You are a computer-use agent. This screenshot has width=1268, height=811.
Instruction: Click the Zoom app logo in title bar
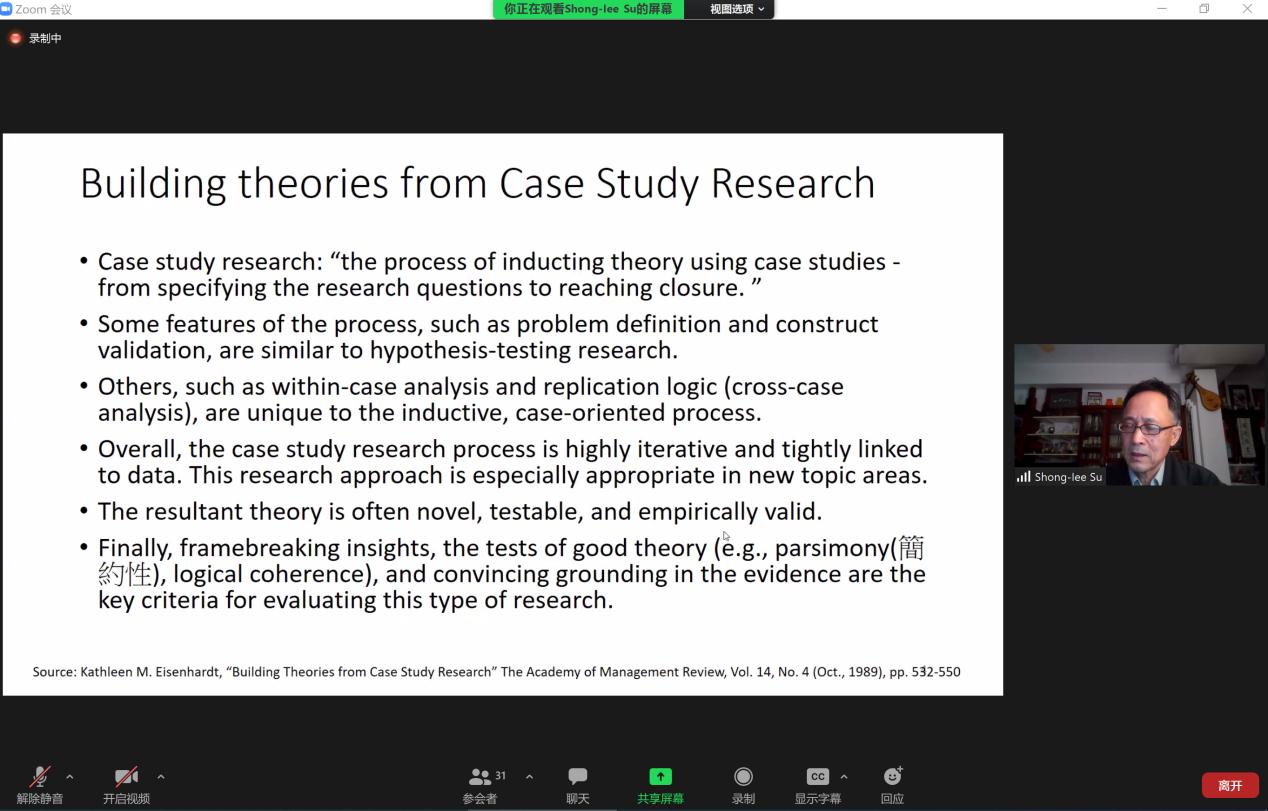tap(7, 9)
